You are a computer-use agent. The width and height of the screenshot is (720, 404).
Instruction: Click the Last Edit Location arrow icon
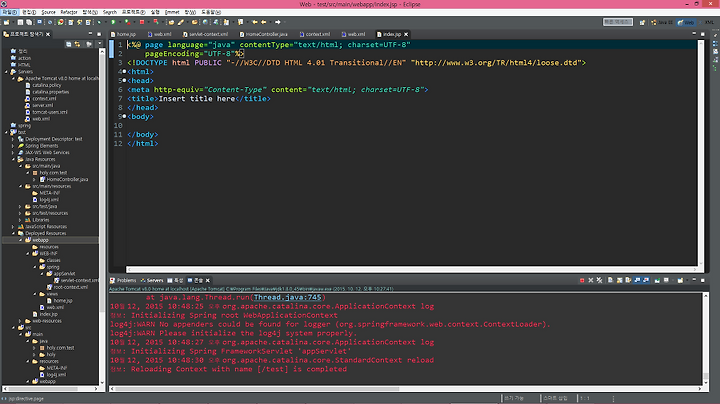(255, 22)
